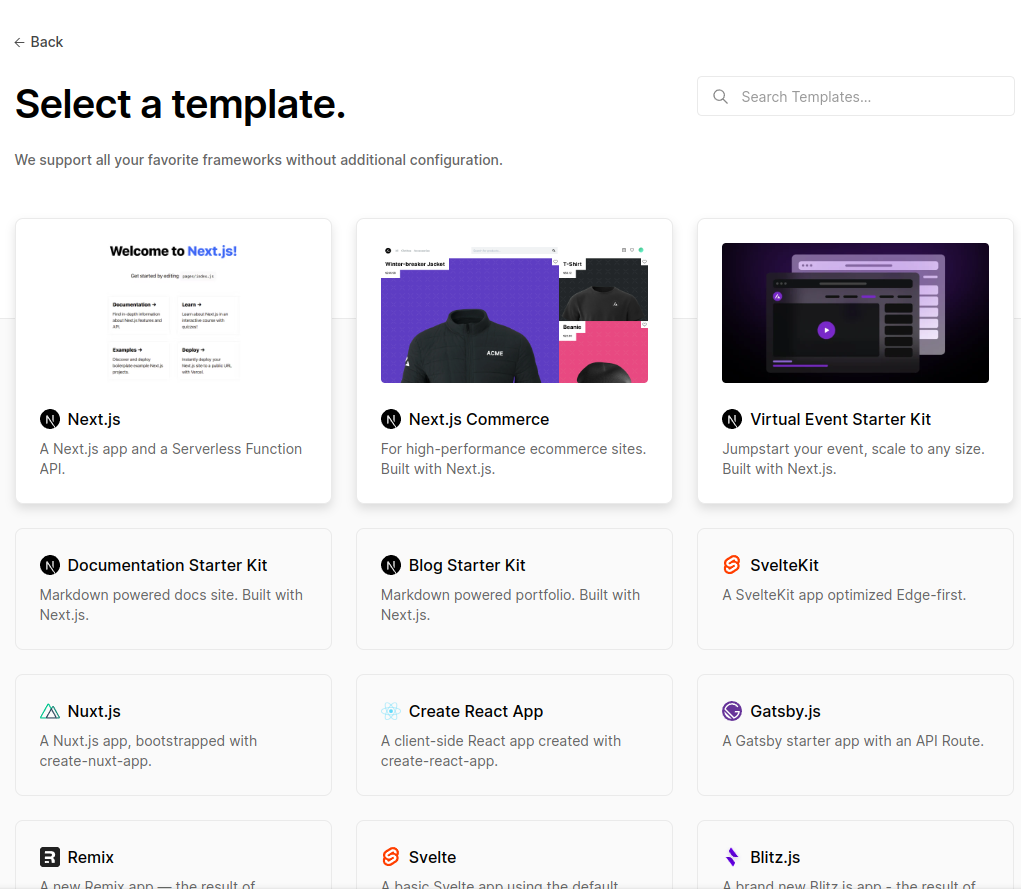The width and height of the screenshot is (1021, 889).
Task: Click the Svelte logo icon
Action: [391, 857]
